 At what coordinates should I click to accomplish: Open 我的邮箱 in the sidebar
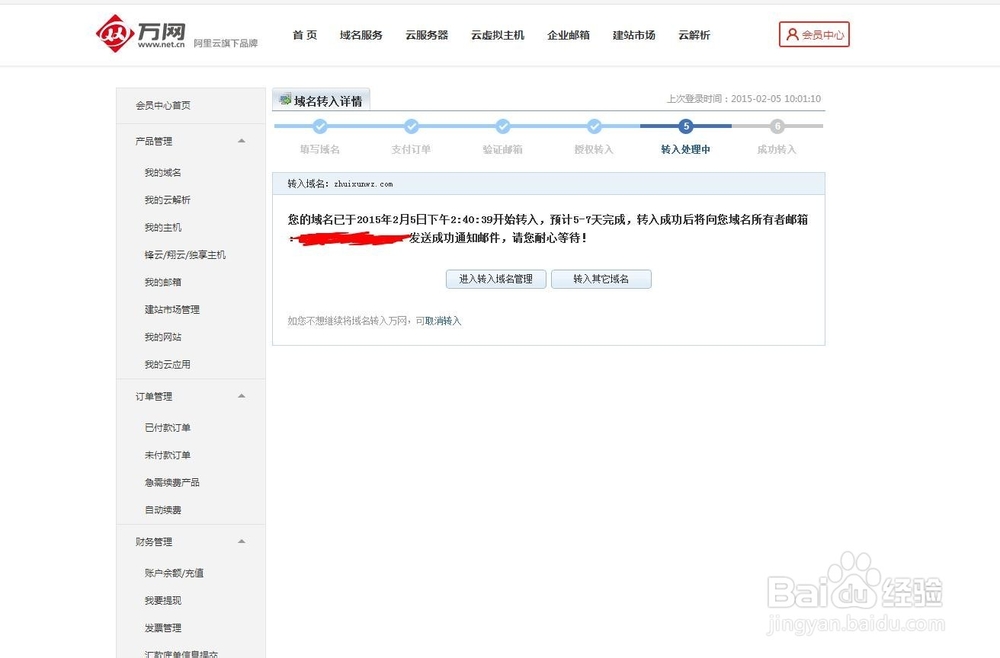tap(163, 282)
